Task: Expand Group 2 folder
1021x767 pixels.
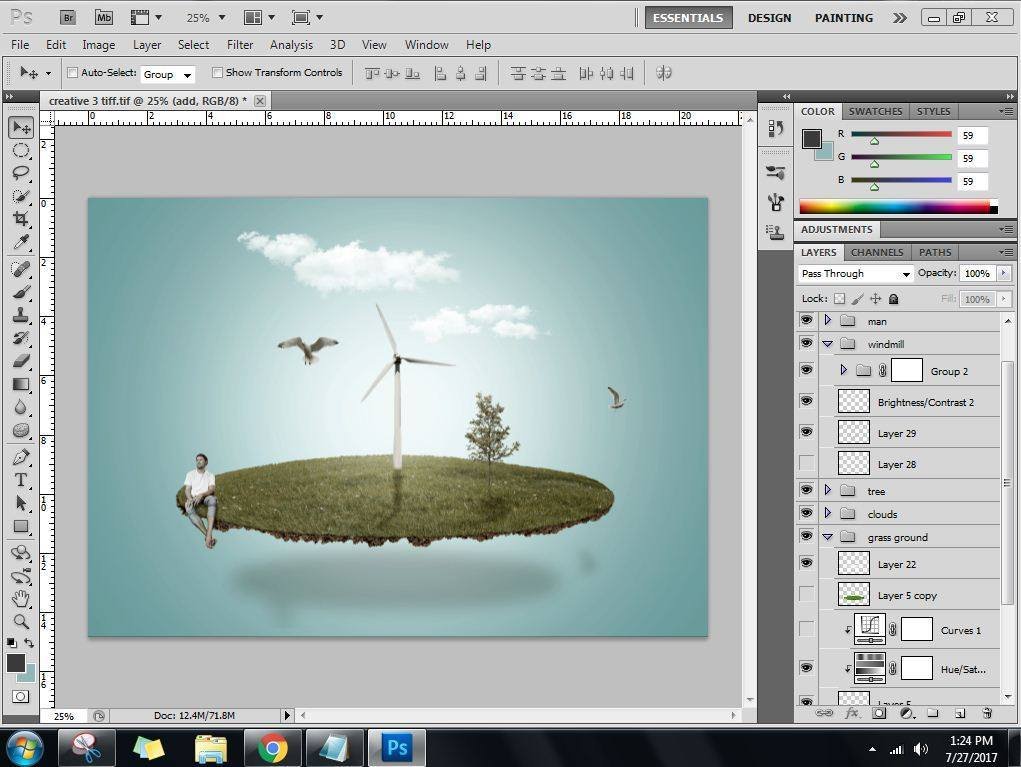Action: click(843, 370)
